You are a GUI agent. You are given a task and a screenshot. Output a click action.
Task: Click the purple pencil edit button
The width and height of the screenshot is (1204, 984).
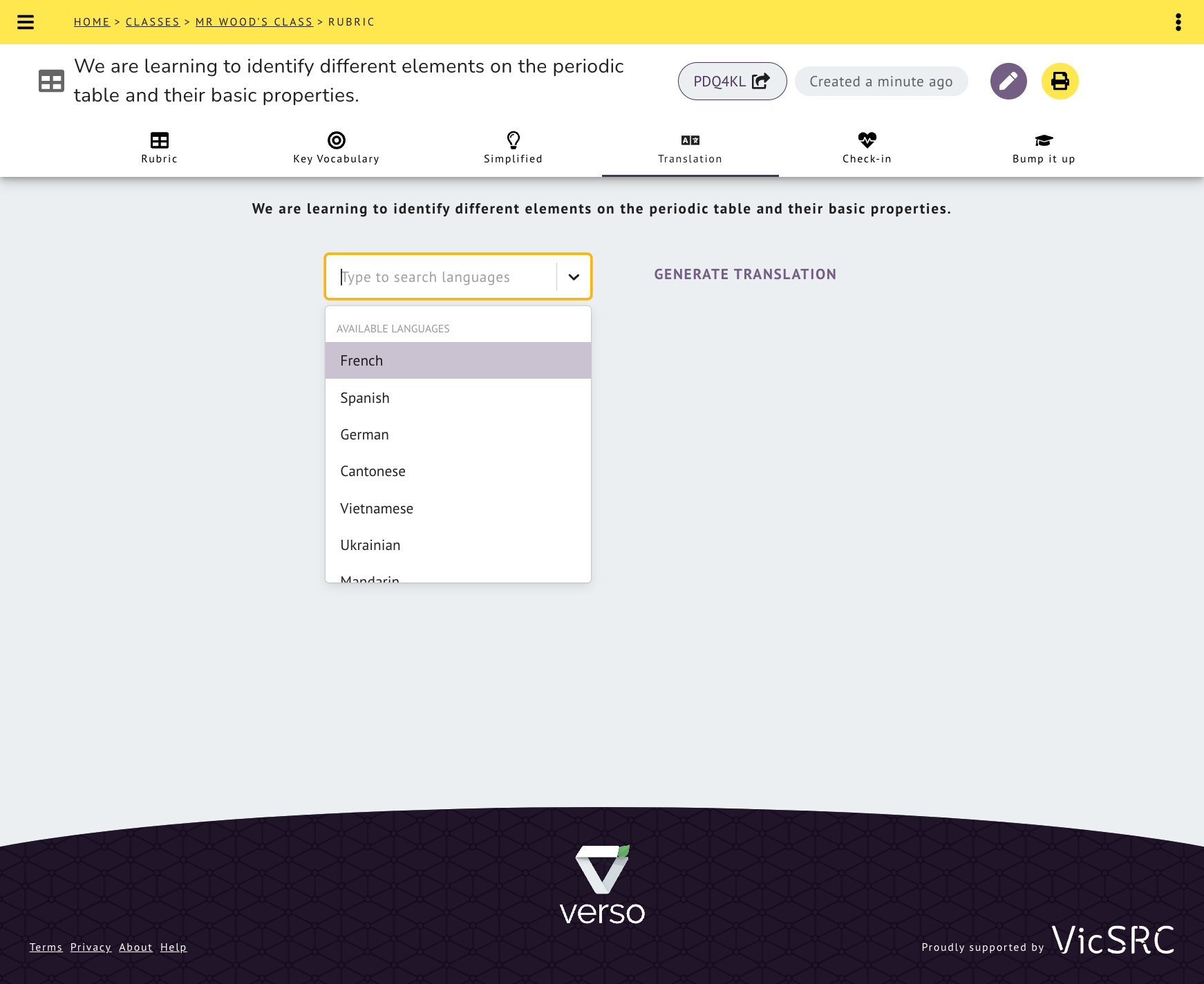[1008, 82]
